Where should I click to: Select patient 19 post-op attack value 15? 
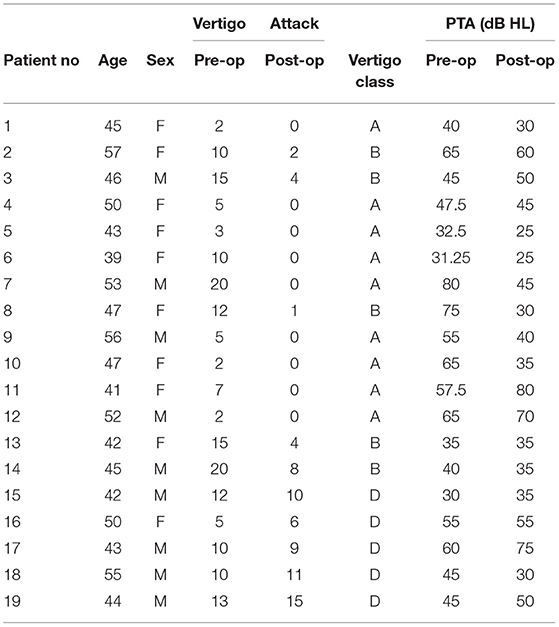point(294,601)
